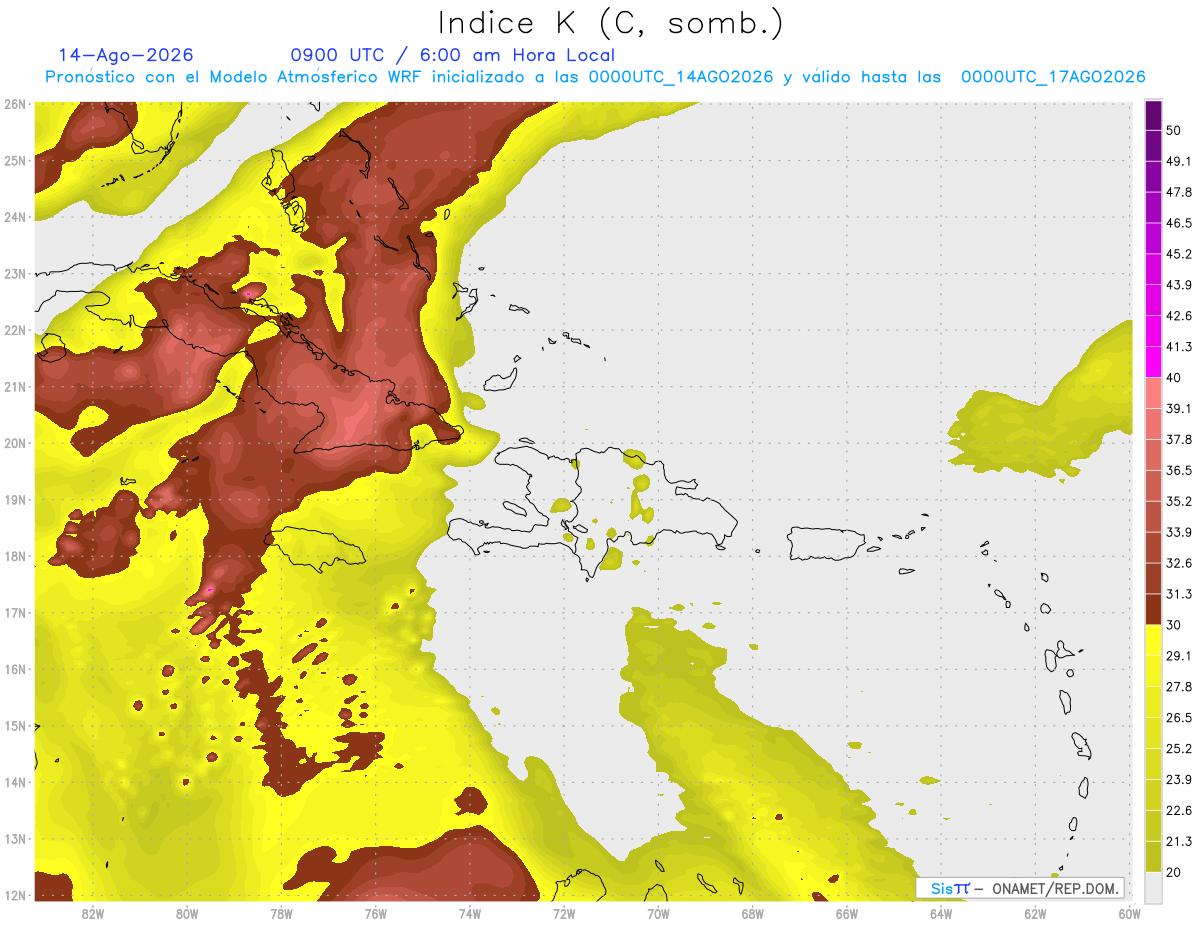This screenshot has width=1200, height=927.
Task: Click the legend value '39.1'
Action: (1179, 408)
